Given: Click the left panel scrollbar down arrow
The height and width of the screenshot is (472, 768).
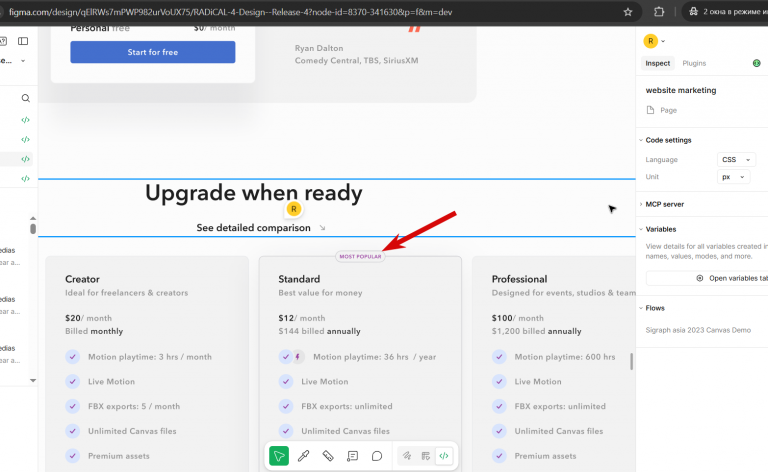Looking at the screenshot, I should pos(33,380).
